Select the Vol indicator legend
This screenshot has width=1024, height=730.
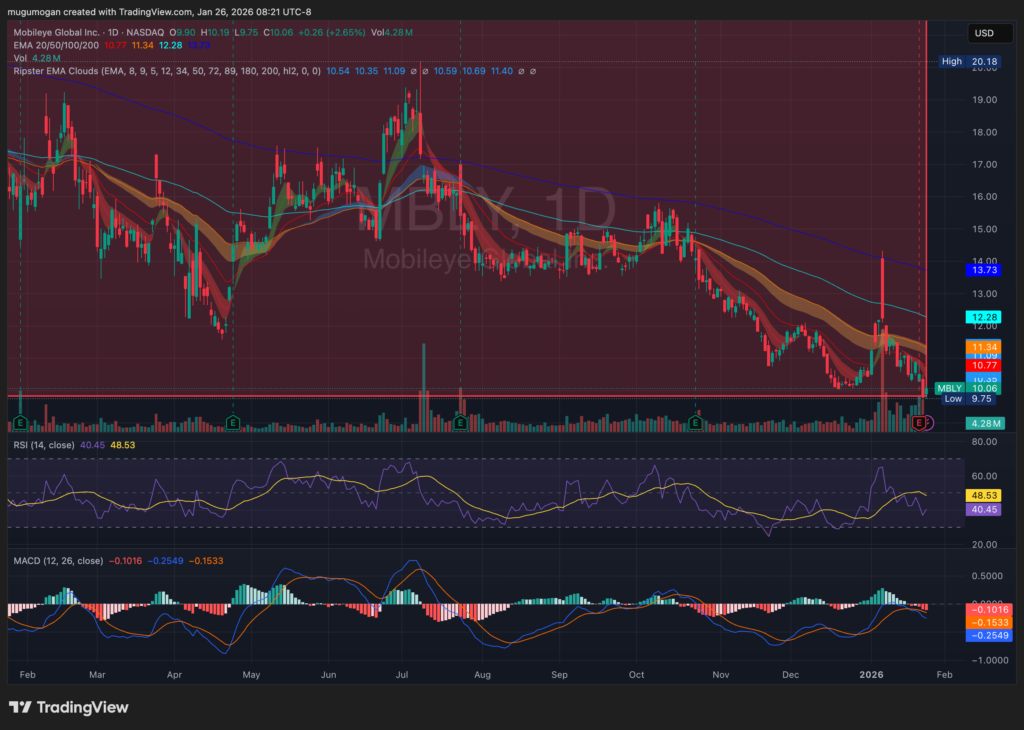pos(21,58)
